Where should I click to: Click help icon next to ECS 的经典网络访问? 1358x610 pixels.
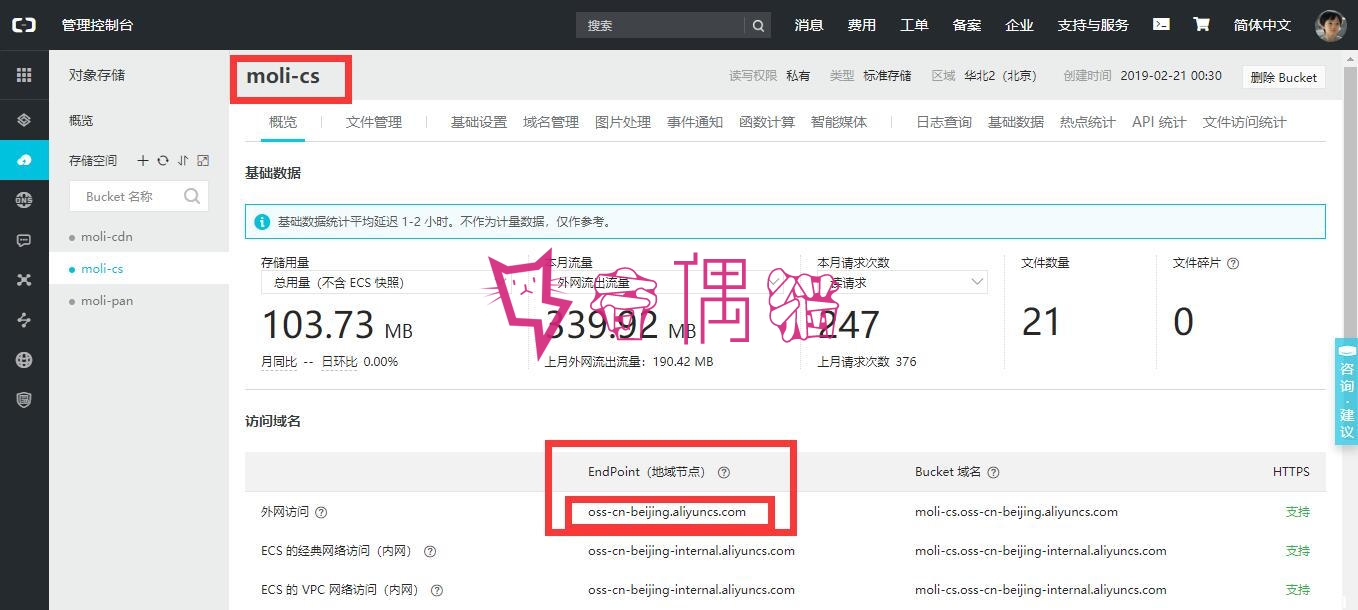[x=430, y=551]
